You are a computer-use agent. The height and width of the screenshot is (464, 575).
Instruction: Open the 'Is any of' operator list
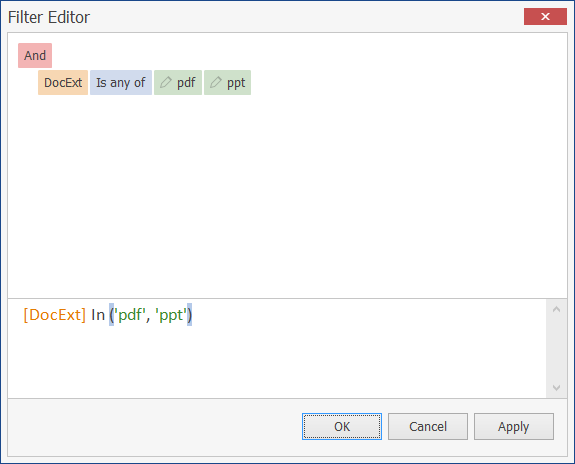[121, 83]
